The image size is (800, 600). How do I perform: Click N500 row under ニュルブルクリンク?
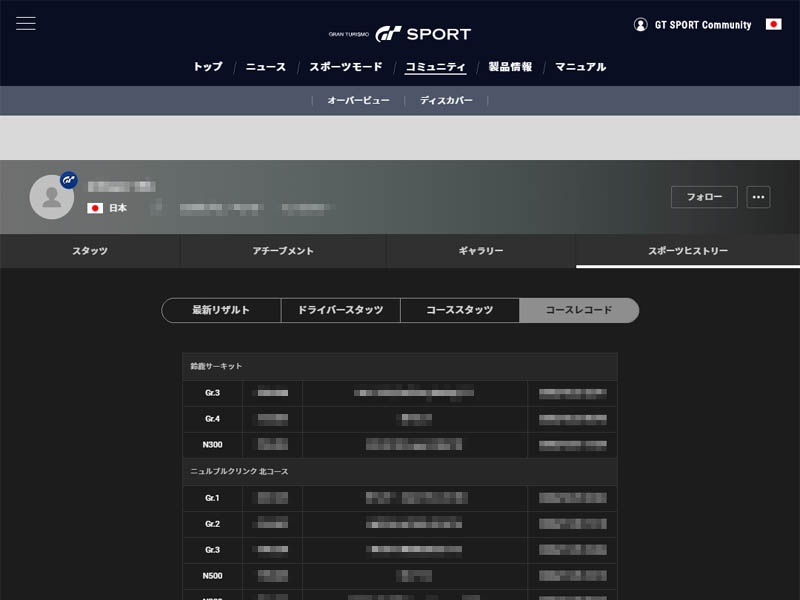point(400,576)
